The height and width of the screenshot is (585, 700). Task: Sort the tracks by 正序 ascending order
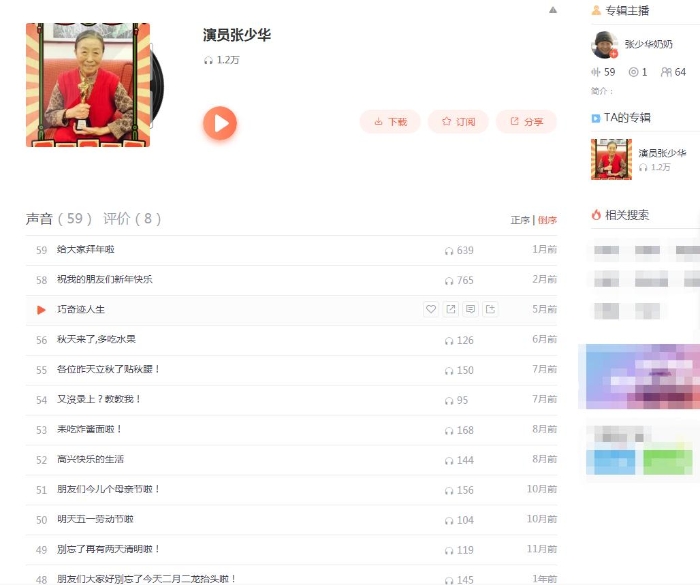point(520,220)
